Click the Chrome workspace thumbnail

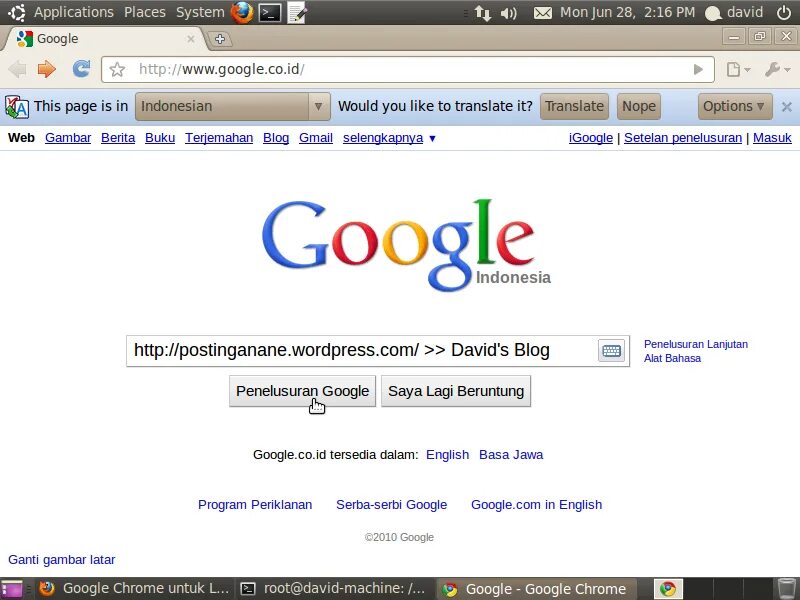pyautogui.click(x=668, y=589)
